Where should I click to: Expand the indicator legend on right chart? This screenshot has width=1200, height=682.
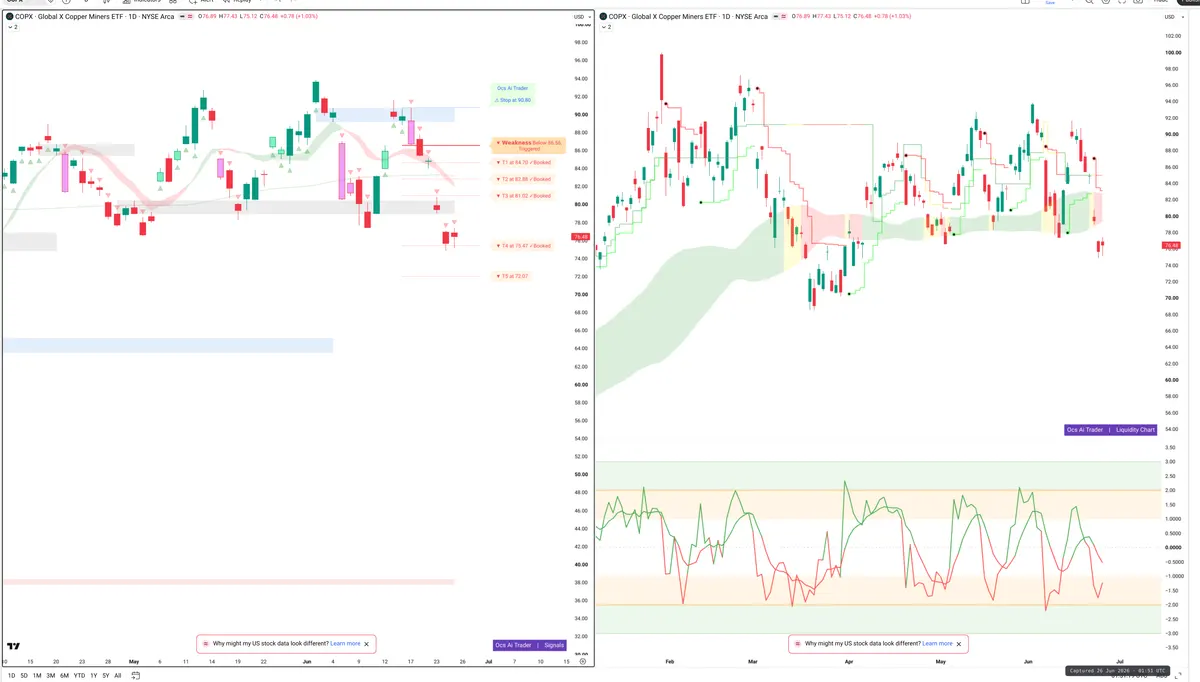[606, 27]
